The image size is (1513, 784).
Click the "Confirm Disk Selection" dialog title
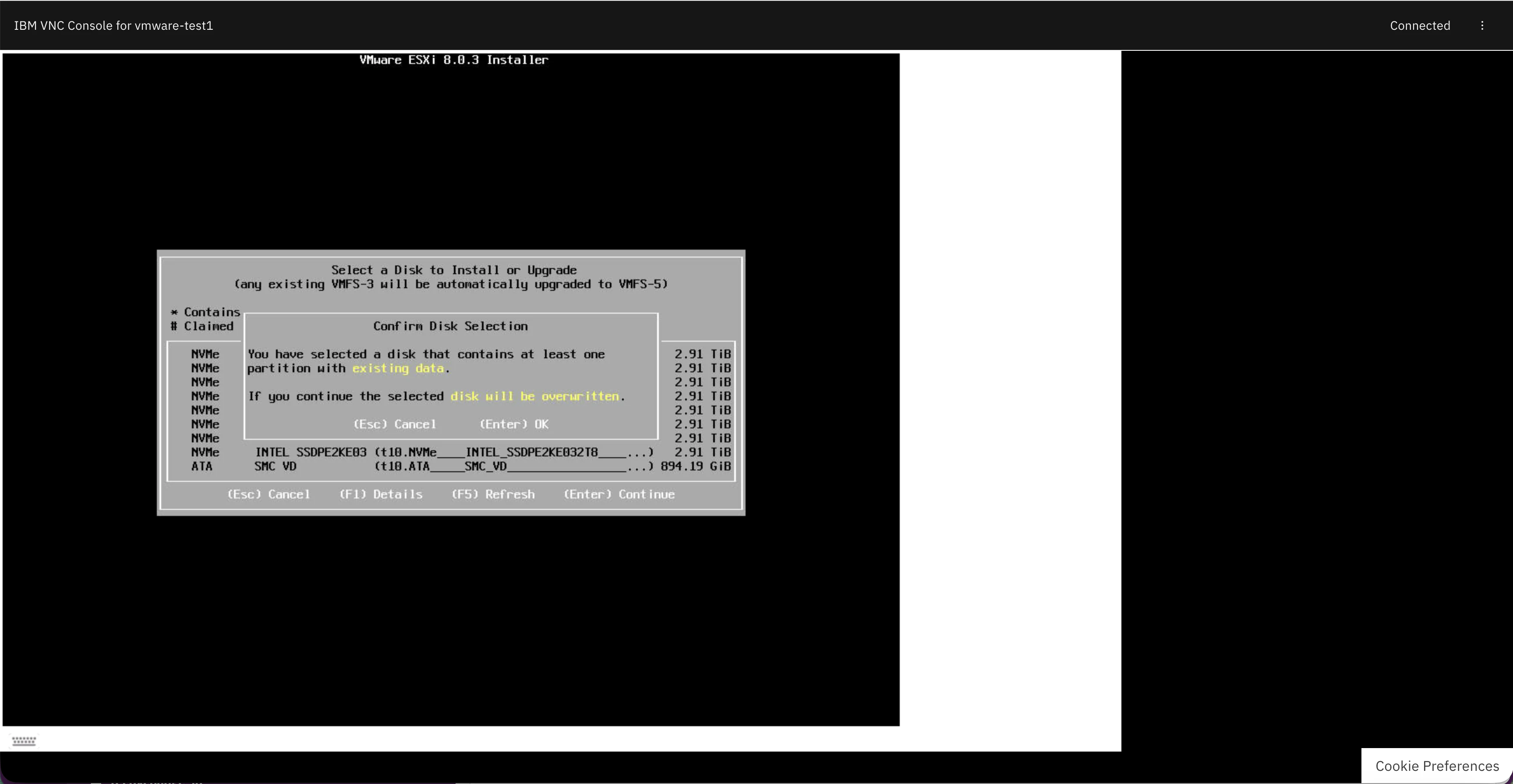450,326
